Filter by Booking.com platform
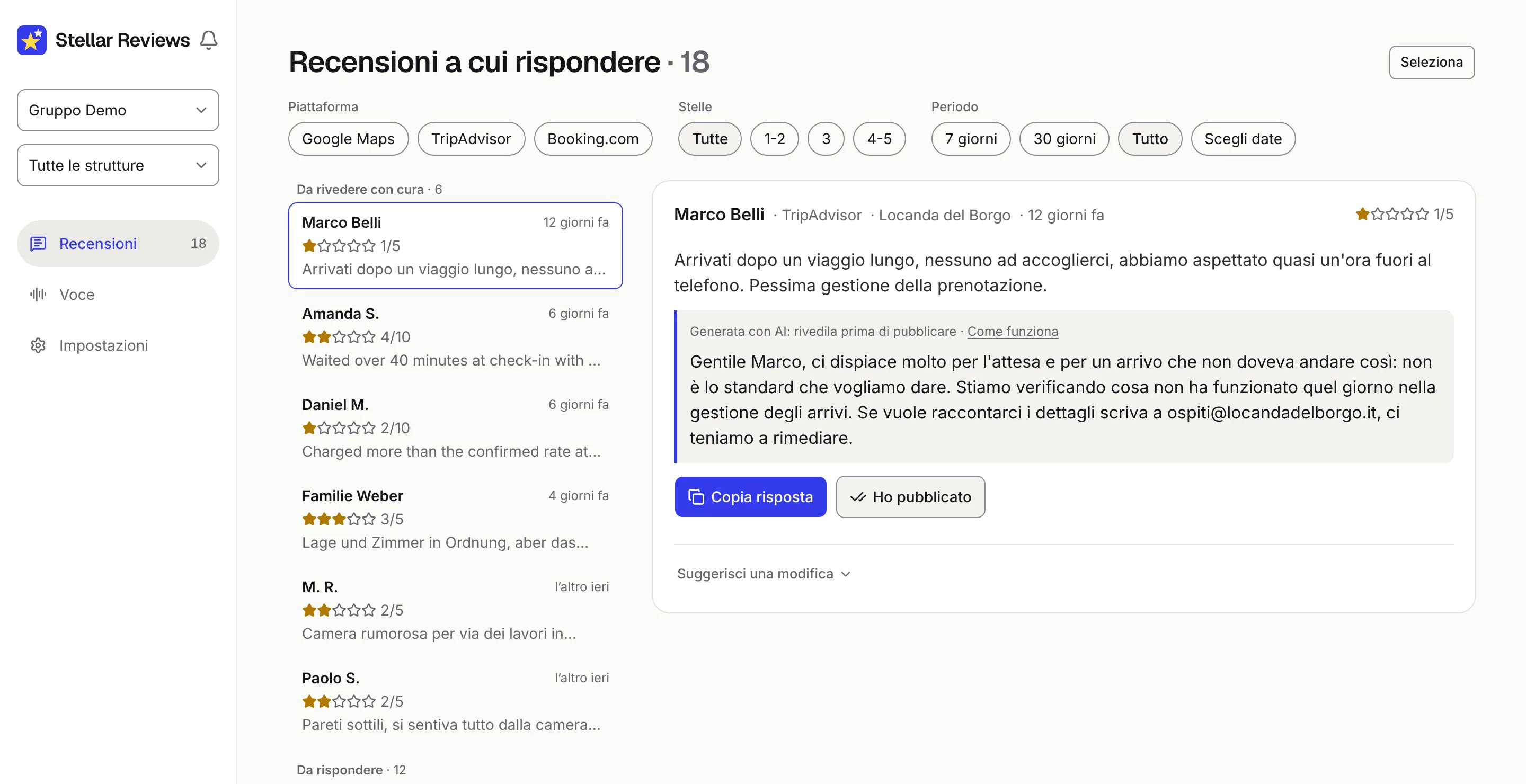The height and width of the screenshot is (784, 1526). 593,139
